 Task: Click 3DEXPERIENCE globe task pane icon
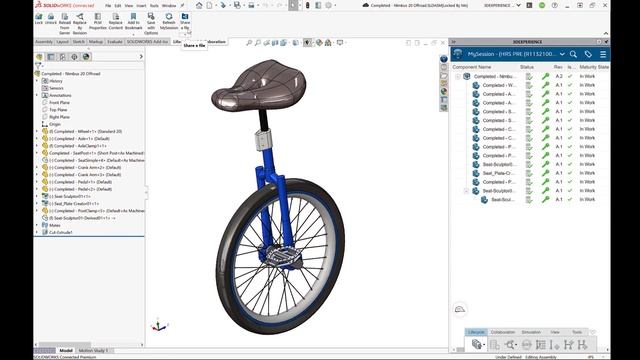click(444, 59)
